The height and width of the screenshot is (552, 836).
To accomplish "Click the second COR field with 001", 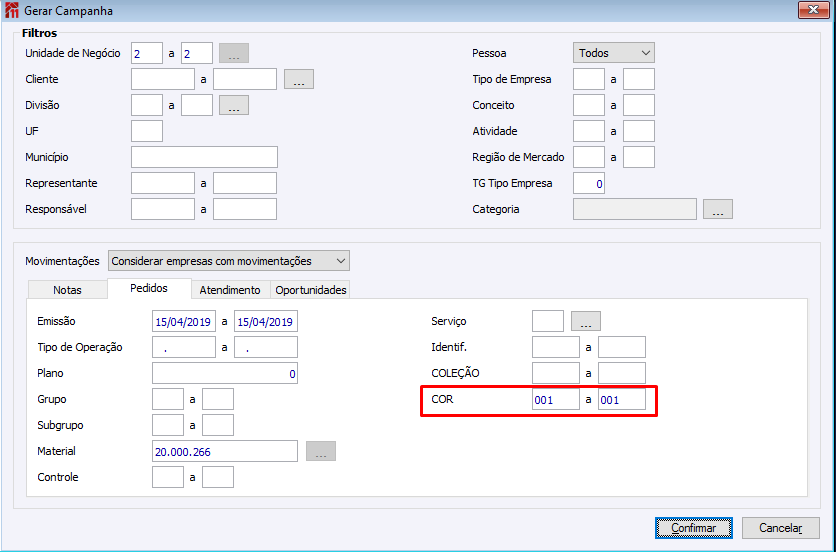I will click(622, 399).
